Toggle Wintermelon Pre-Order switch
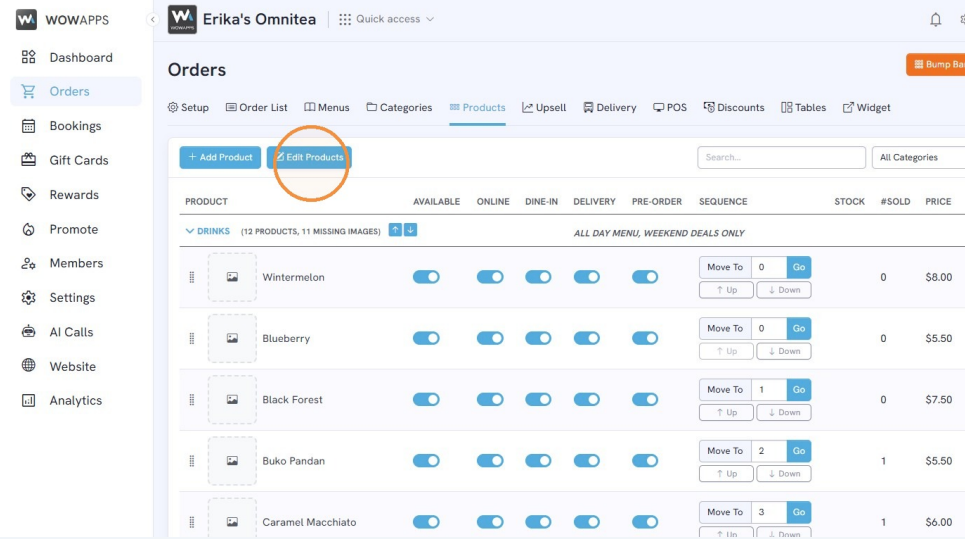 (x=645, y=277)
